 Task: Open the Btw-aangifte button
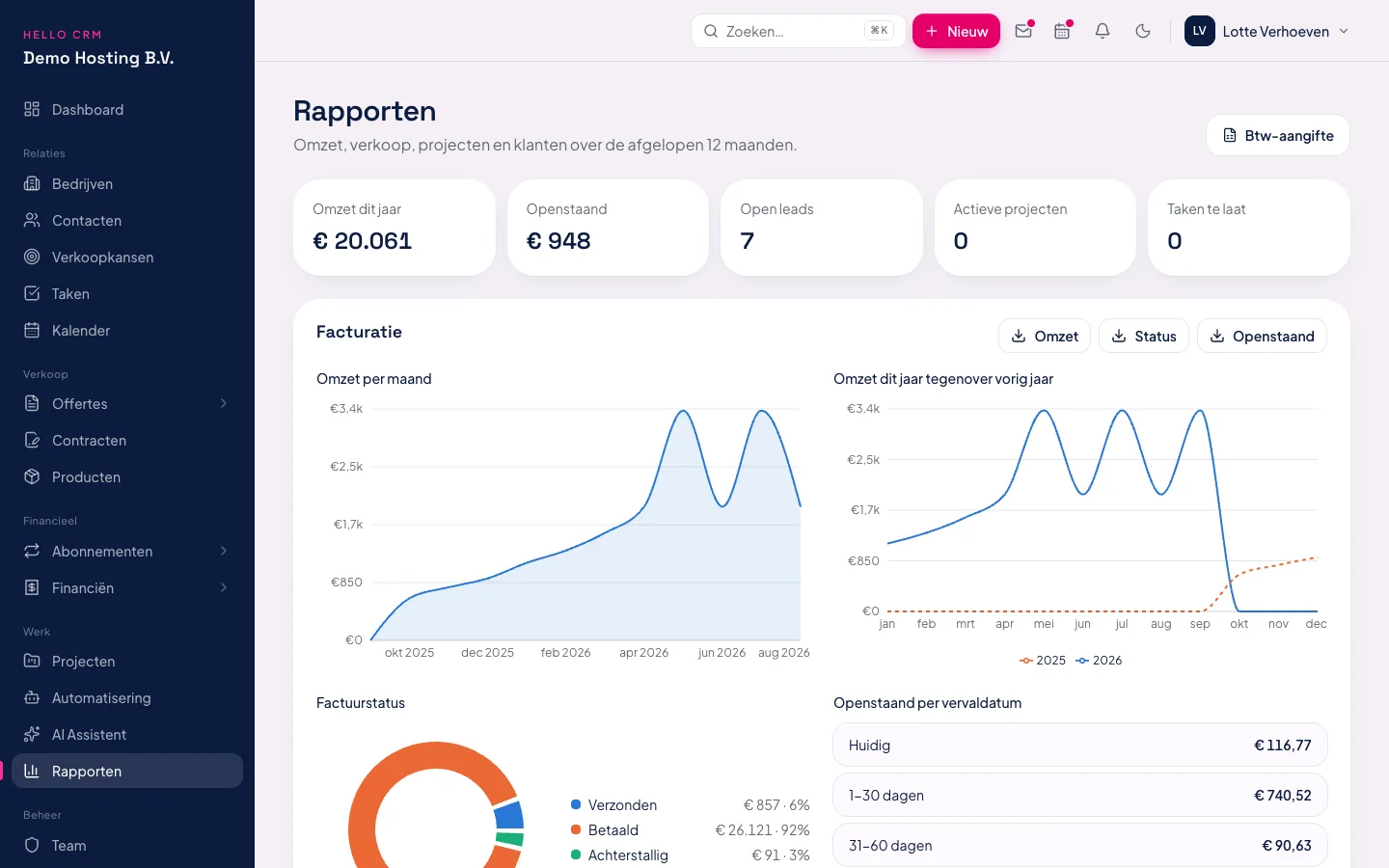coord(1278,135)
